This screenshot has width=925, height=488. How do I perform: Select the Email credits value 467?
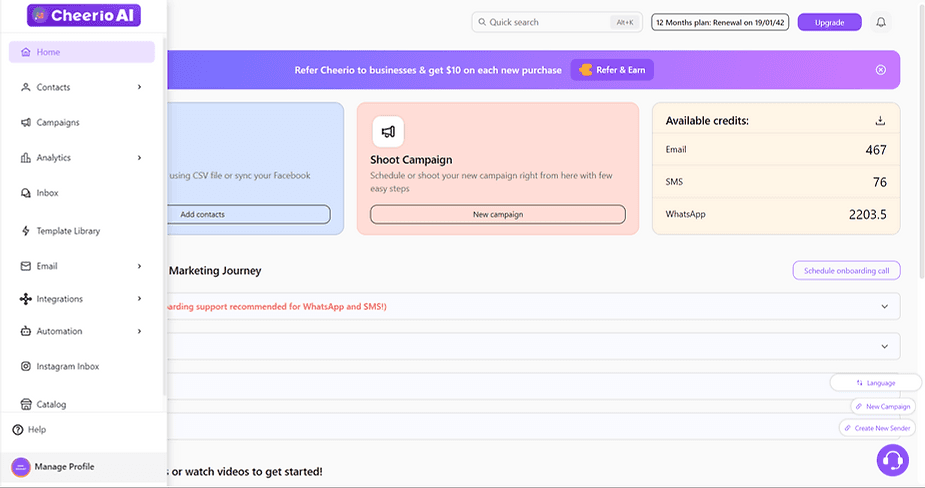pyautogui.click(x=875, y=150)
